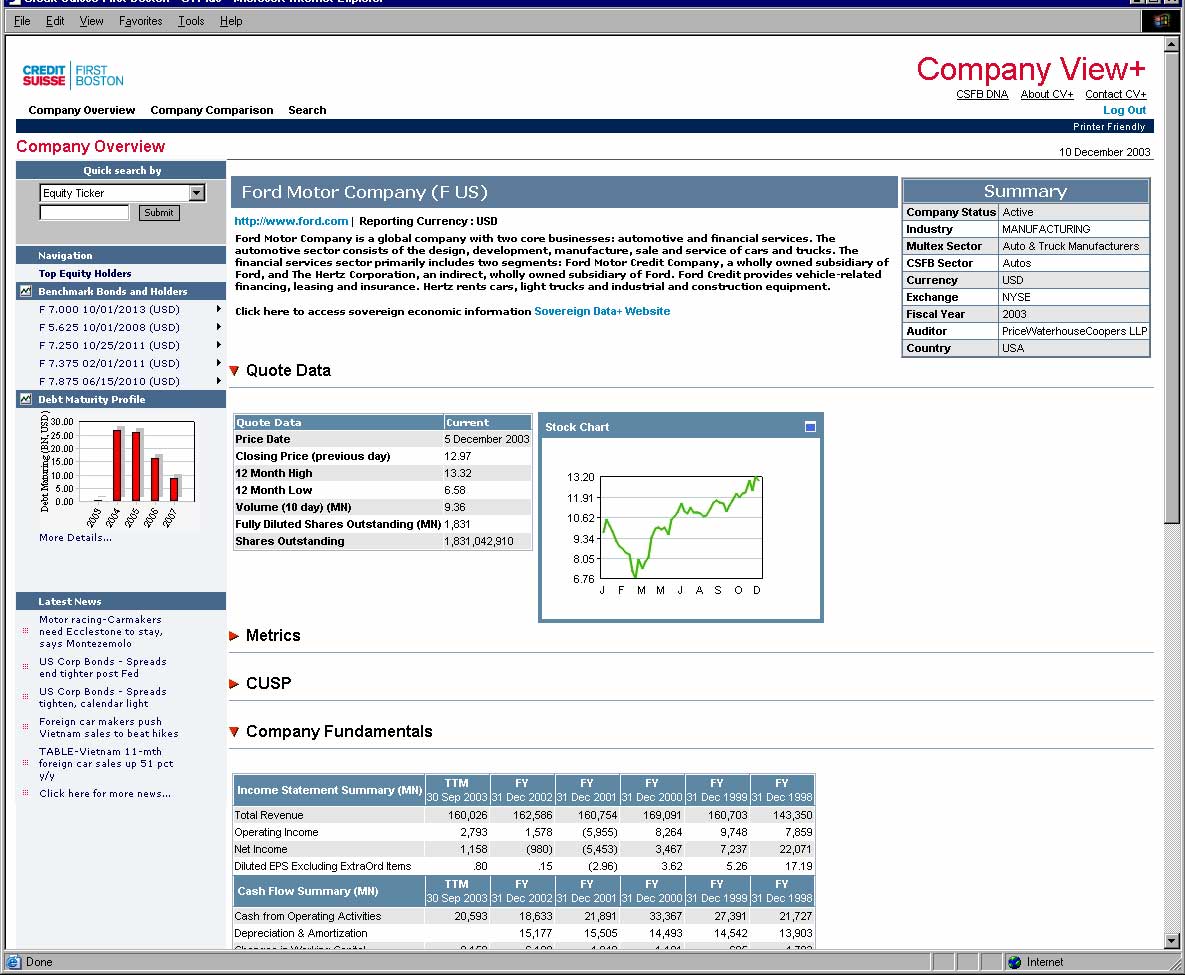
Task: Open the Sovereign Data+ Website link
Action: (602, 311)
